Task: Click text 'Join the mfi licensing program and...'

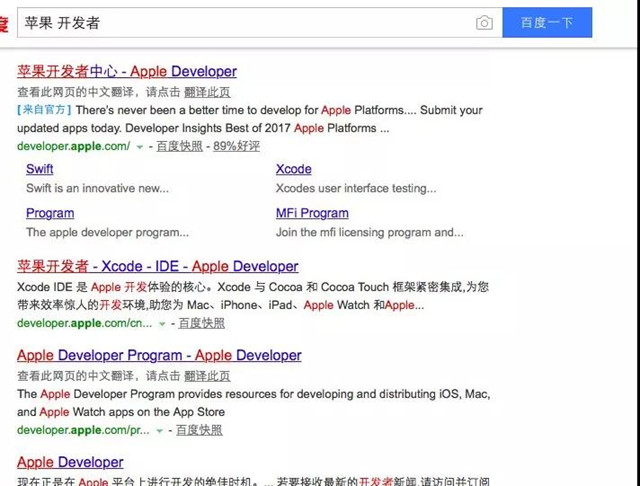Action: point(369,232)
